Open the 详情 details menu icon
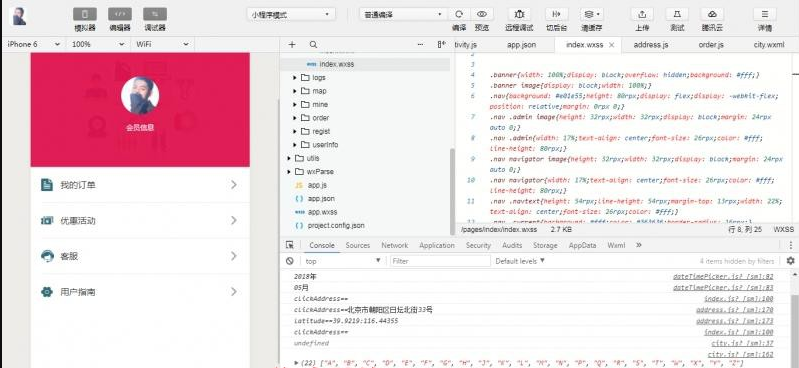This screenshot has height=368, width=799. click(x=764, y=14)
